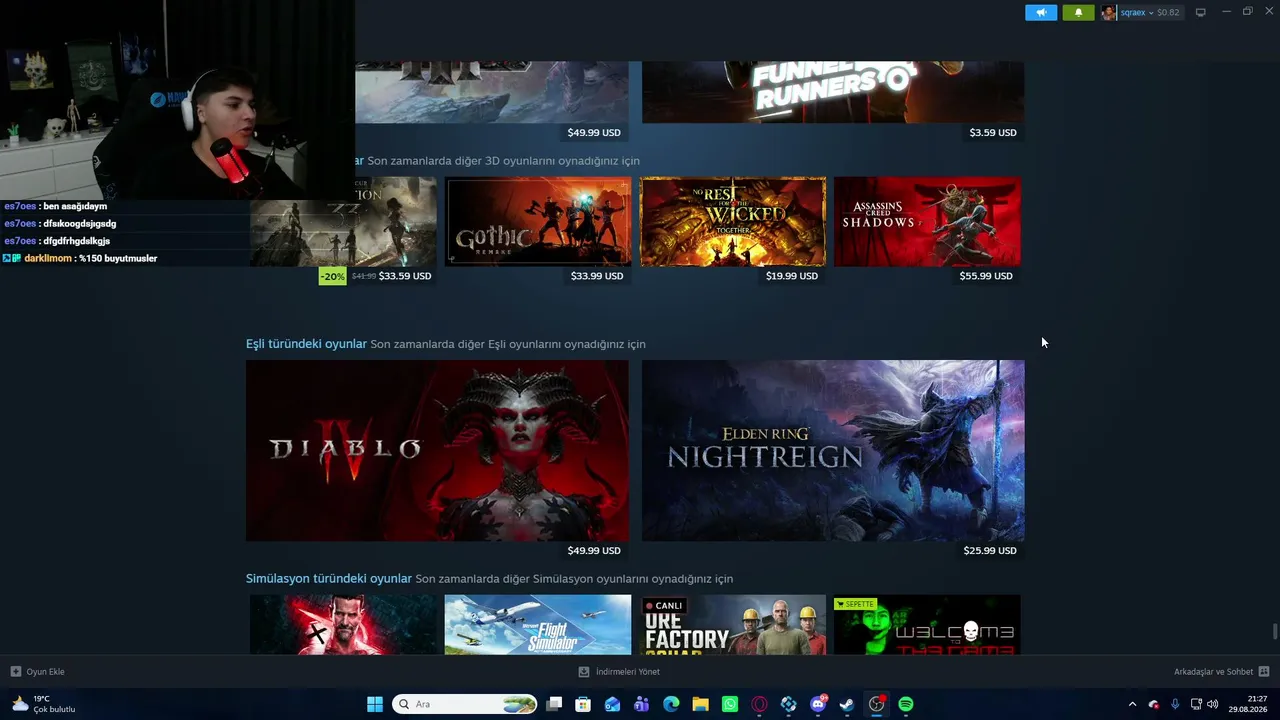Open the İndirmeleri Yönet link
The height and width of the screenshot is (720, 1280).
click(628, 672)
